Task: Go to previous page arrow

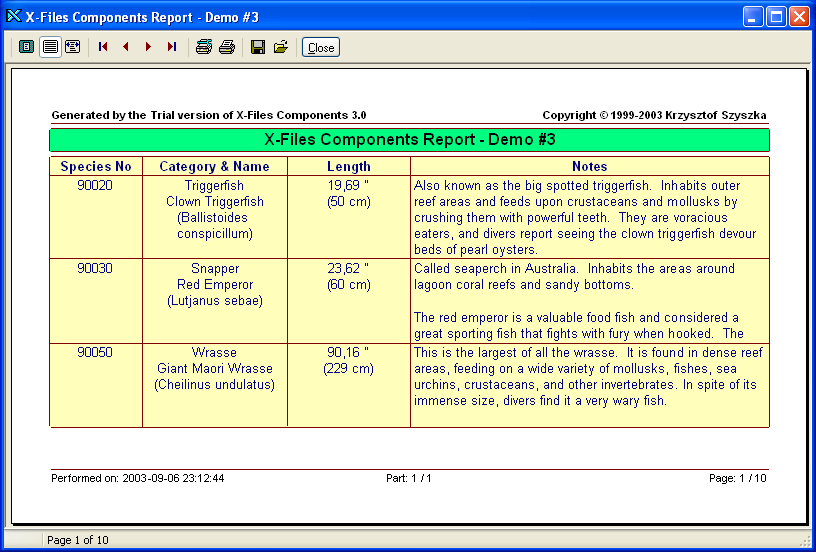Action: coord(126,47)
